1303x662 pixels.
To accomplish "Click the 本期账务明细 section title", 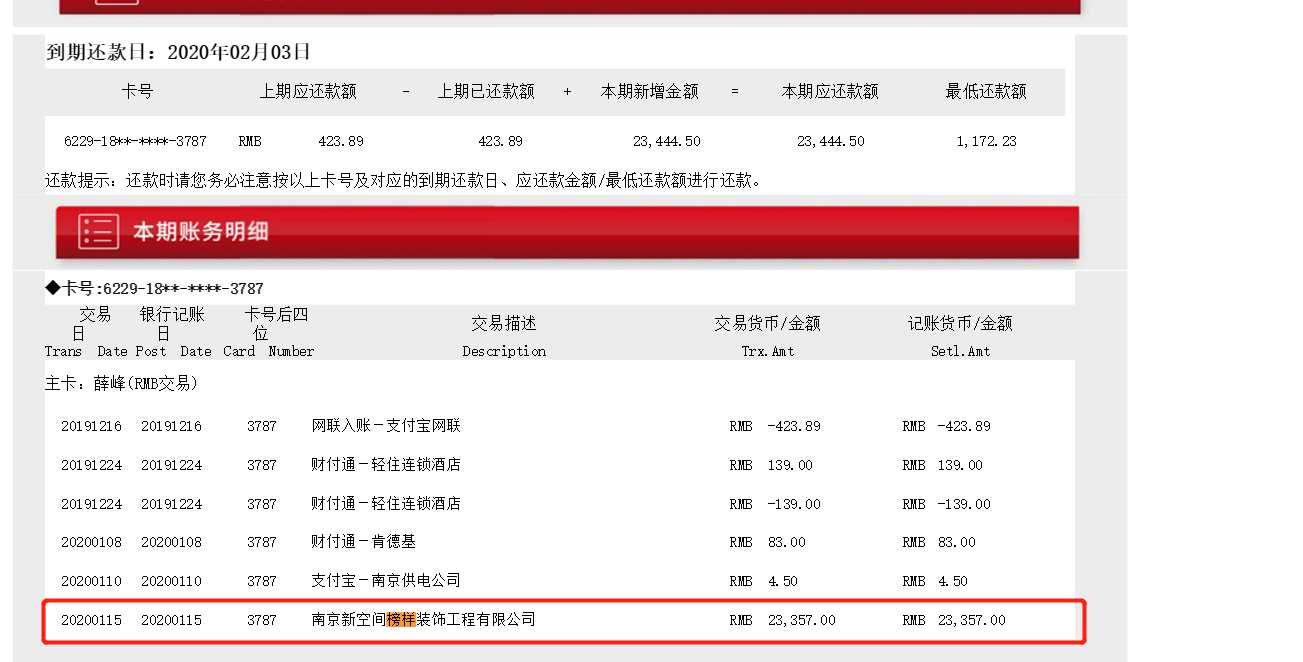I will [201, 232].
